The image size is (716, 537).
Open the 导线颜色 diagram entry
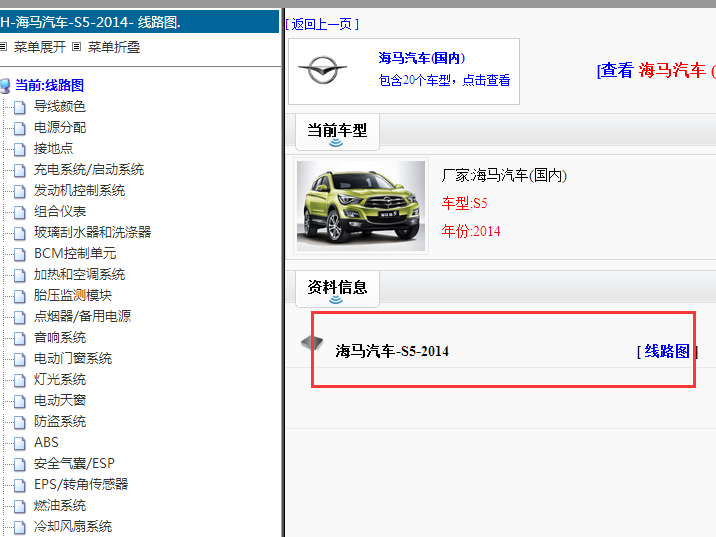click(60, 106)
